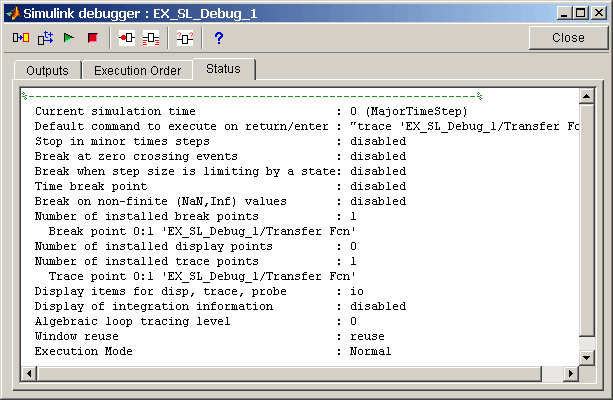
Task: Start or continue simulation with green play icon
Action: [x=69, y=38]
